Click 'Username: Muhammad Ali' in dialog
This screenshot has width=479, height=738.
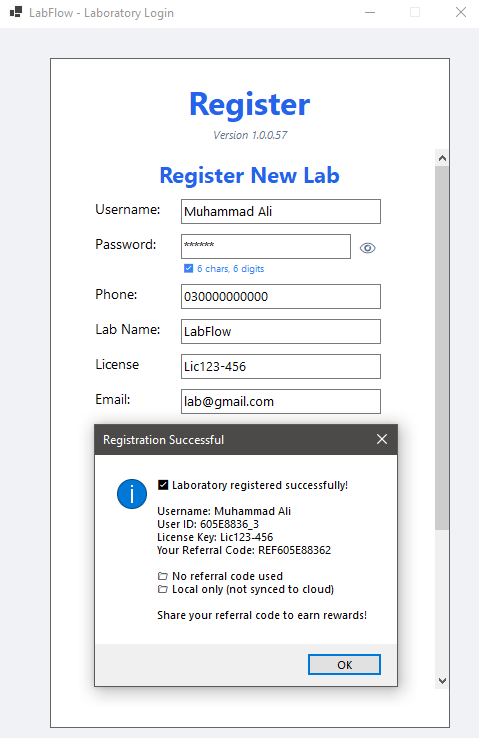(x=224, y=511)
